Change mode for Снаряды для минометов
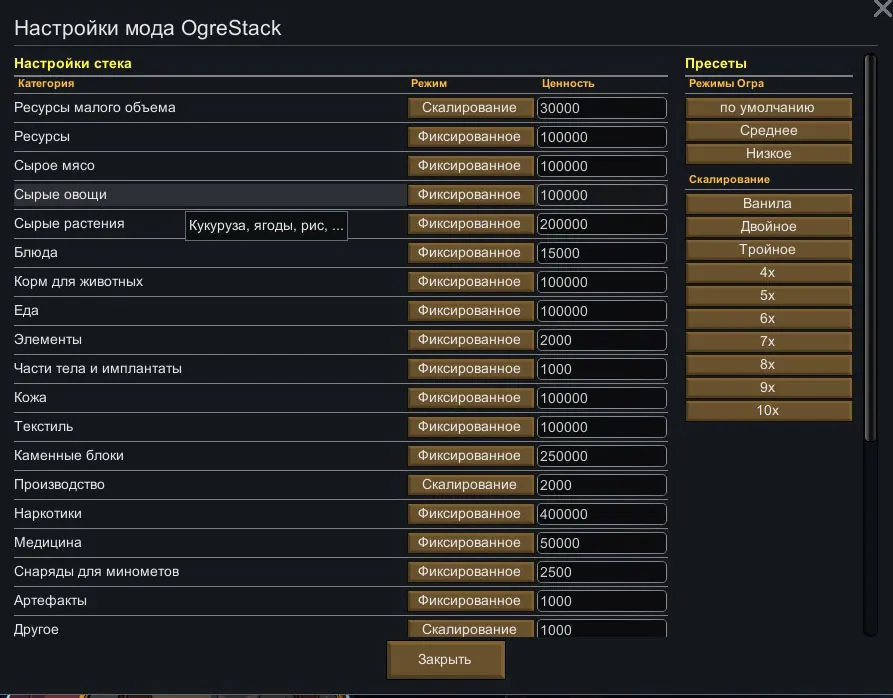This screenshot has width=893, height=698. click(469, 572)
